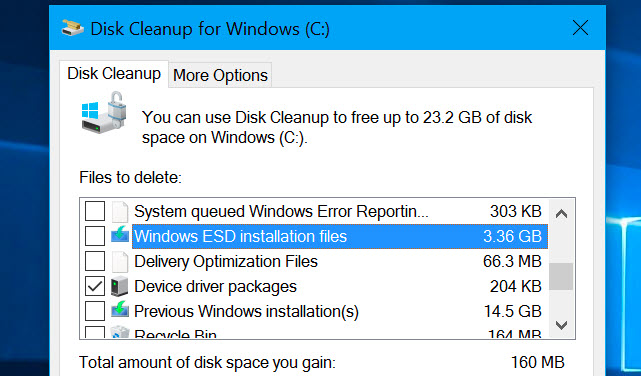Tick the Delivery Optimization Files checkbox

tap(95, 261)
